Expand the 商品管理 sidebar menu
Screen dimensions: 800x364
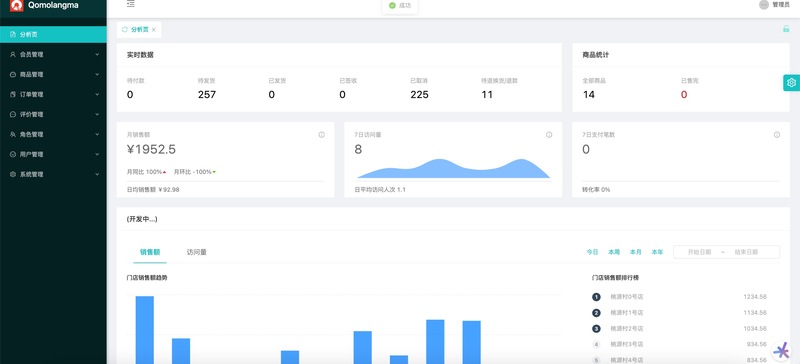[53, 75]
